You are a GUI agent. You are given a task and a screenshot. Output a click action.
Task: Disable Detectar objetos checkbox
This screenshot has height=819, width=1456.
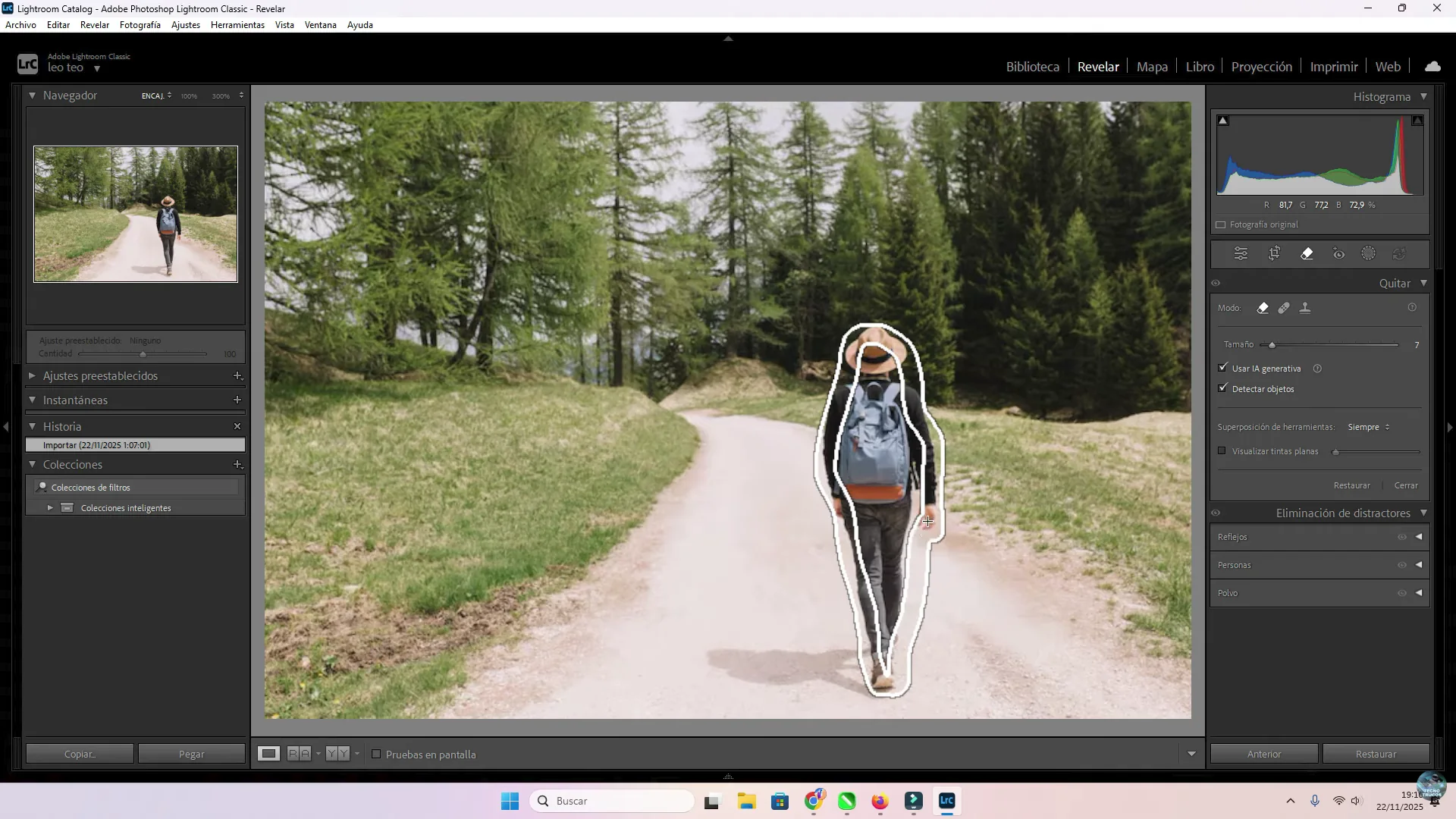tap(1222, 388)
